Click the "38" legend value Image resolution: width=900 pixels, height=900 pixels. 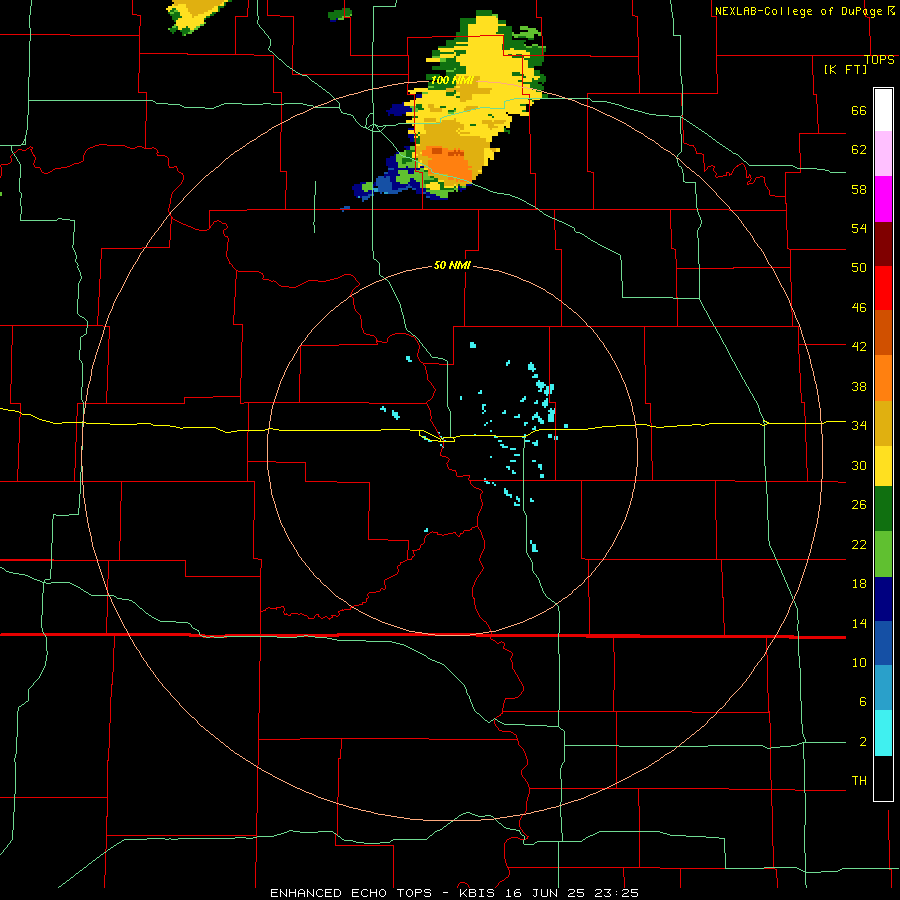(x=859, y=386)
